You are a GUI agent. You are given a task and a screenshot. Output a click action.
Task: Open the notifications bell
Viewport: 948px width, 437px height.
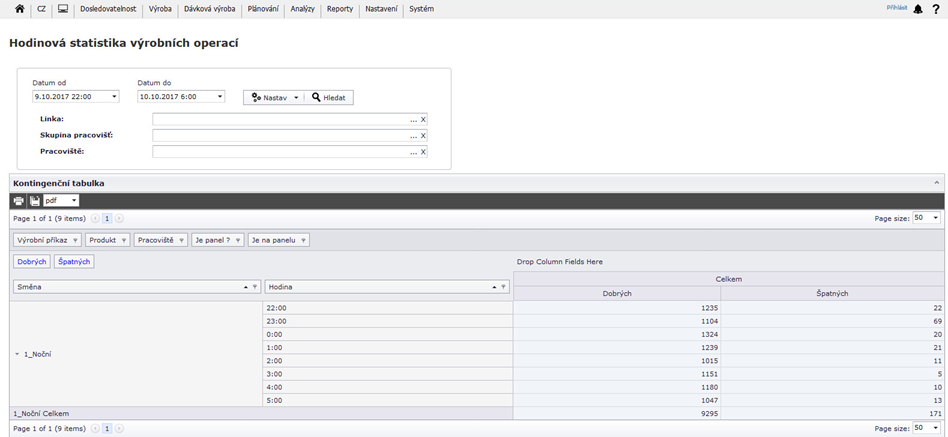click(918, 9)
